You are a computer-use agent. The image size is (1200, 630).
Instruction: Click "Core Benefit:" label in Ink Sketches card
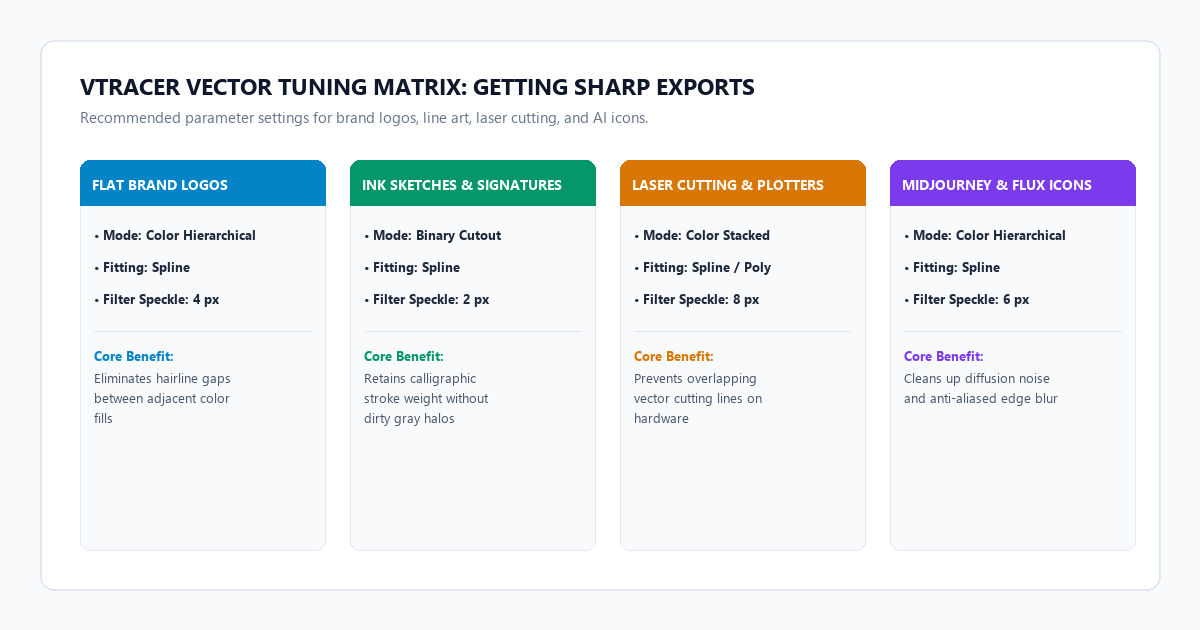click(x=404, y=356)
